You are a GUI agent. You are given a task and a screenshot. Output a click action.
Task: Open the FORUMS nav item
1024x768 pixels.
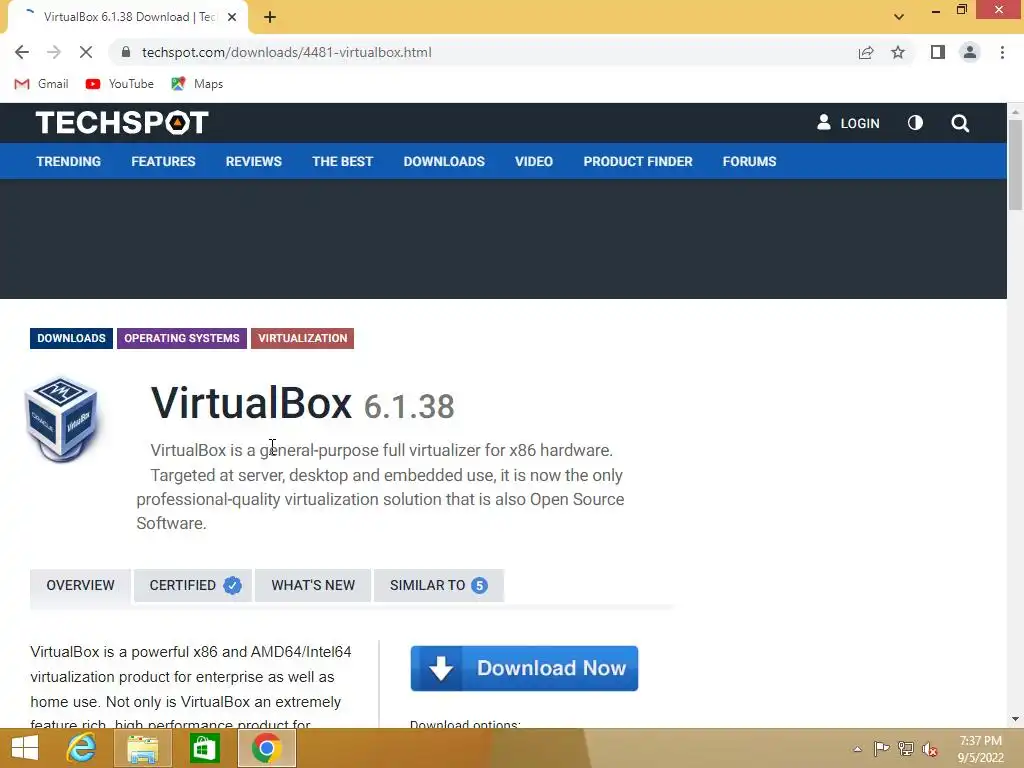pos(749,161)
